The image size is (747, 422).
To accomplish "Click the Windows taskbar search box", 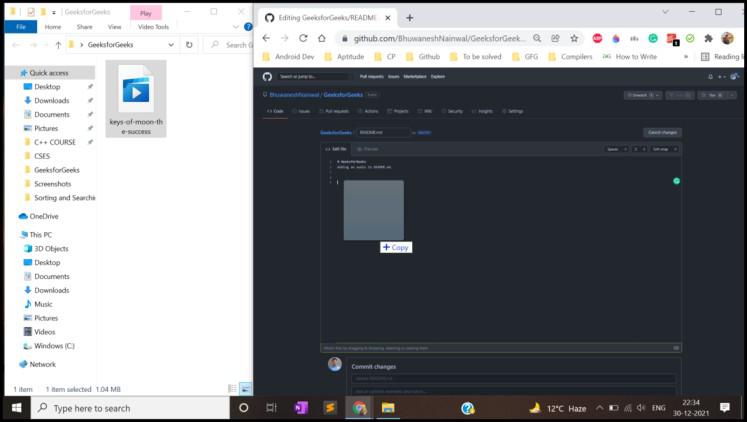I will [130, 408].
